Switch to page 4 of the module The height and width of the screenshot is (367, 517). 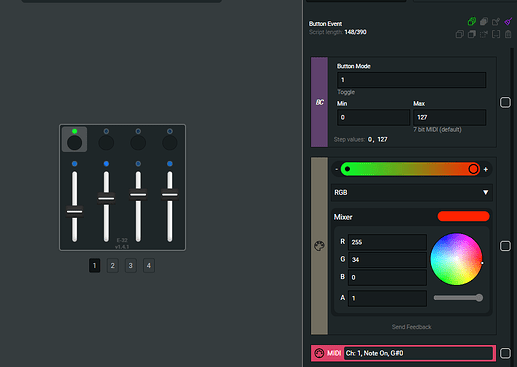click(149, 265)
